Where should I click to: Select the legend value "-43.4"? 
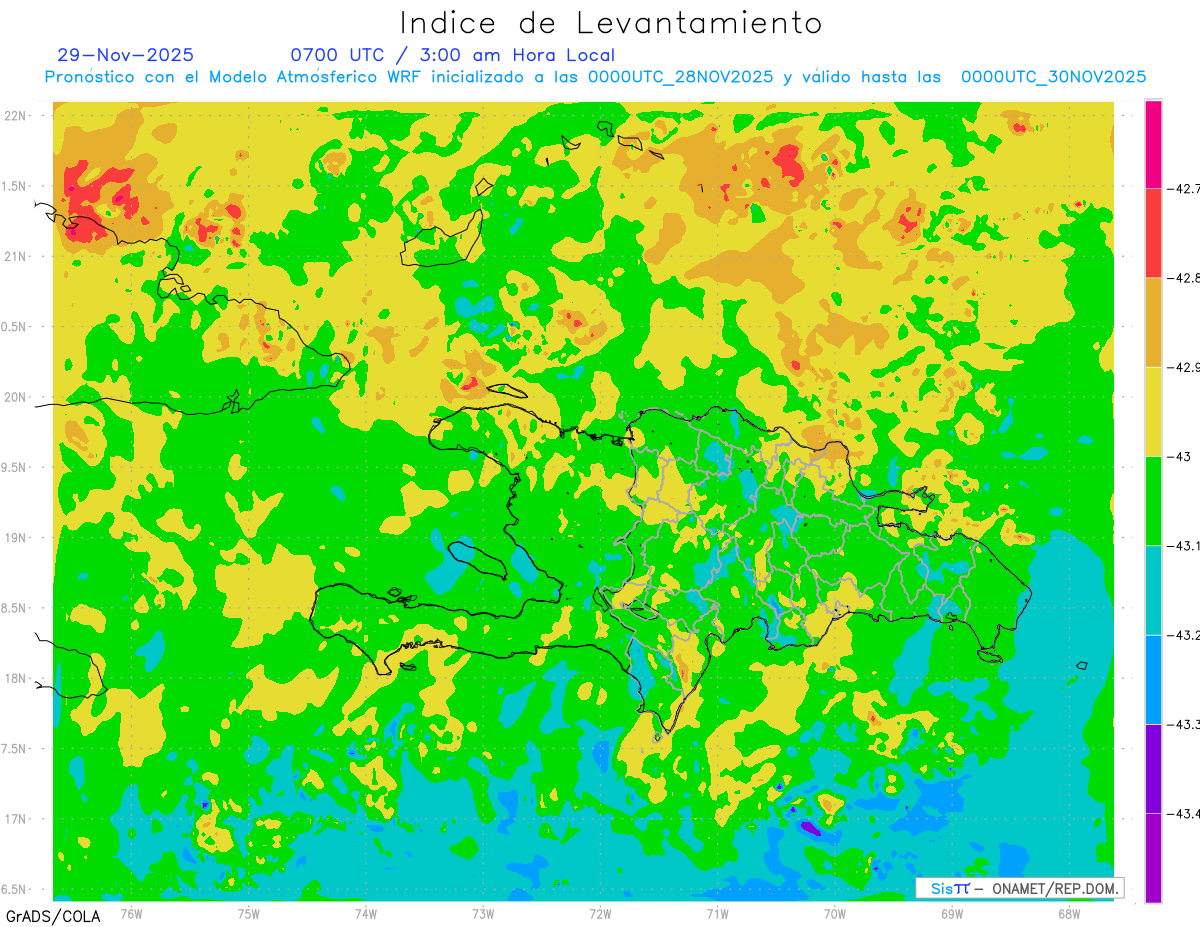(1183, 813)
